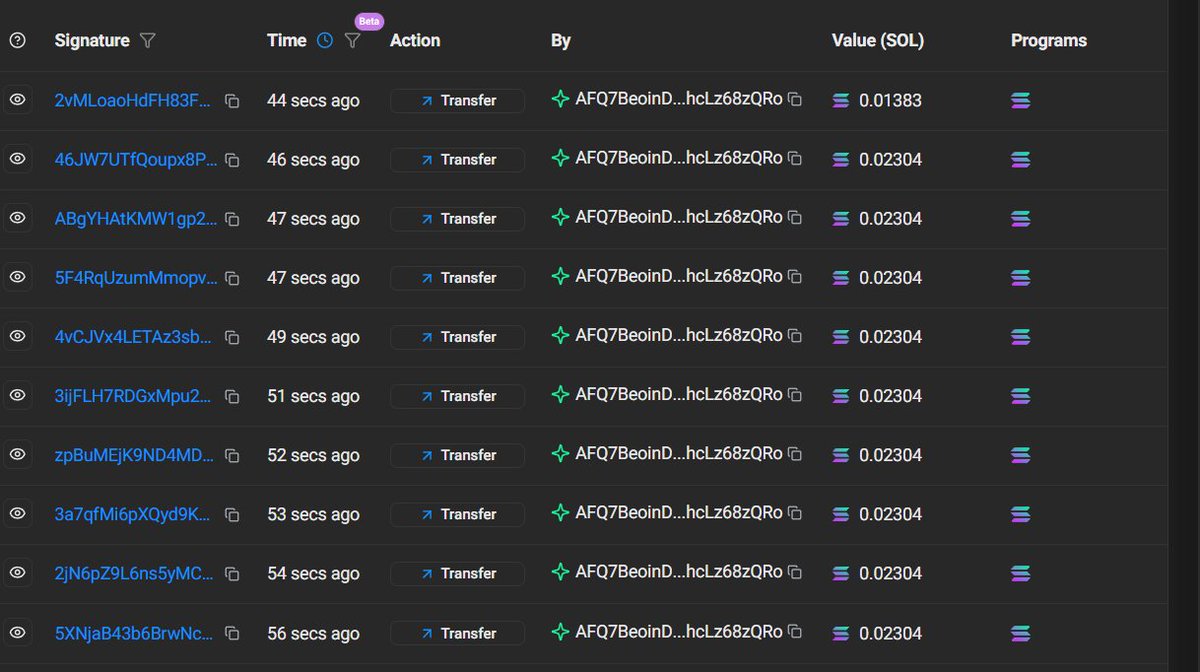Open transaction 46JW7UTfQoupx8P signature link
The image size is (1200, 672).
(136, 160)
